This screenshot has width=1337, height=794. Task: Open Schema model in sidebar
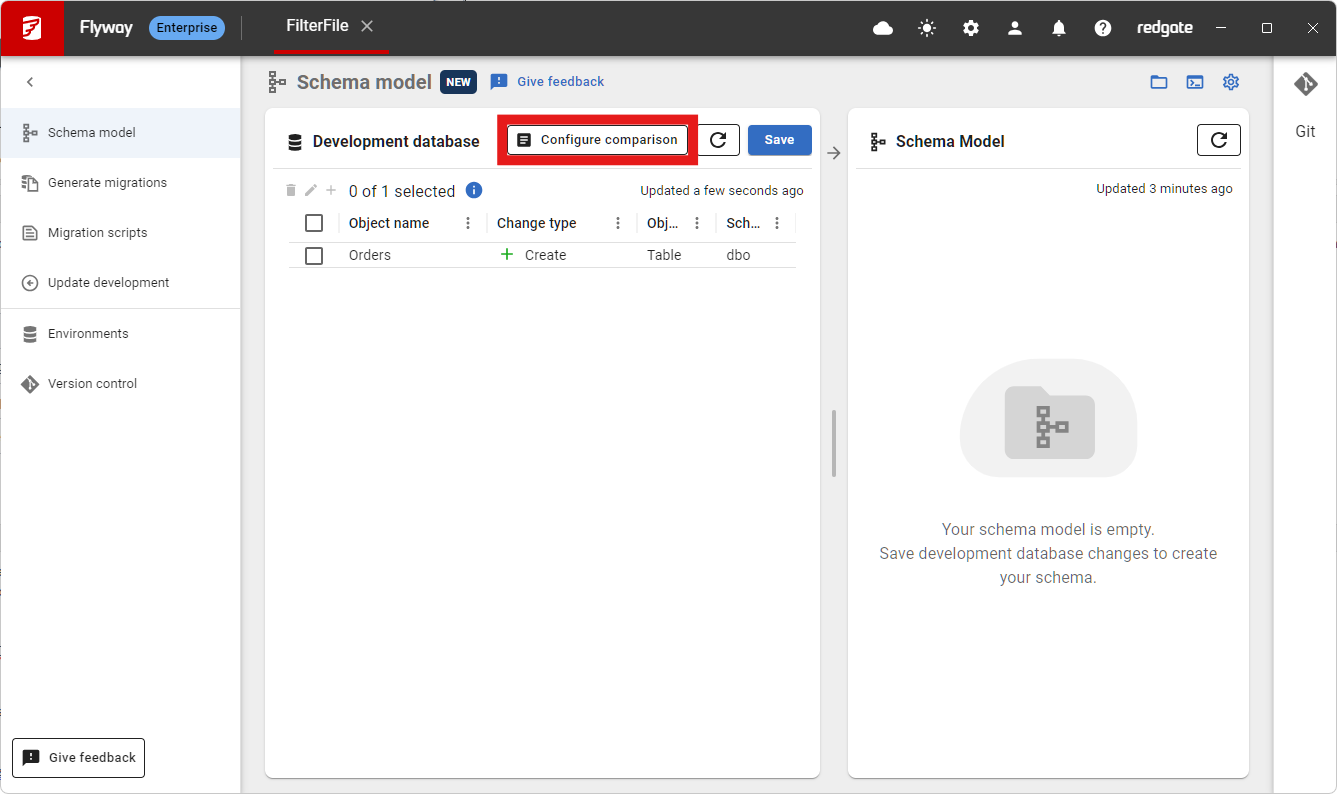tap(120, 133)
